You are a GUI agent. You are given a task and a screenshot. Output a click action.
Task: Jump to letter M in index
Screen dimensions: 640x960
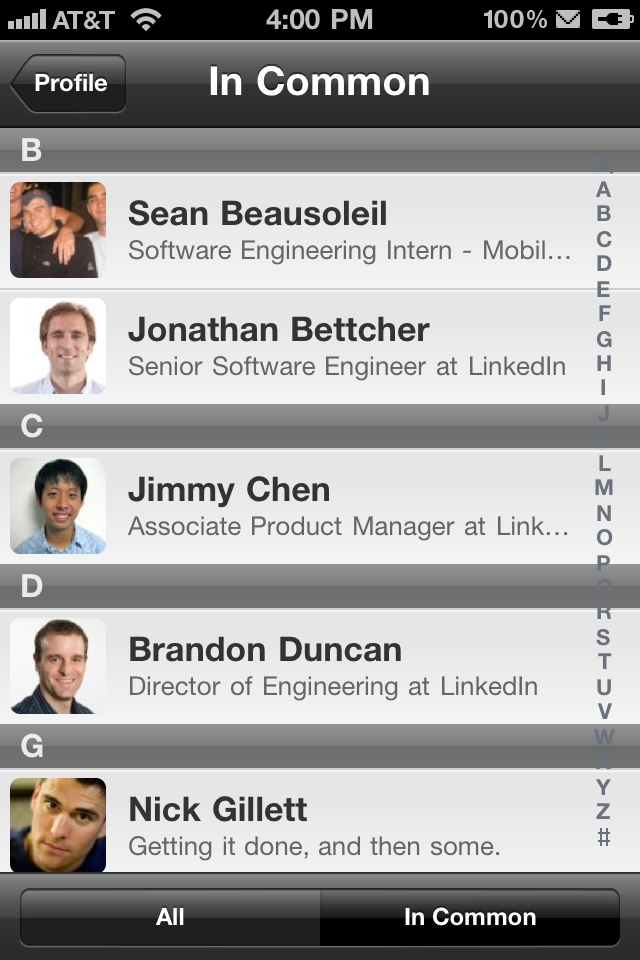point(604,488)
